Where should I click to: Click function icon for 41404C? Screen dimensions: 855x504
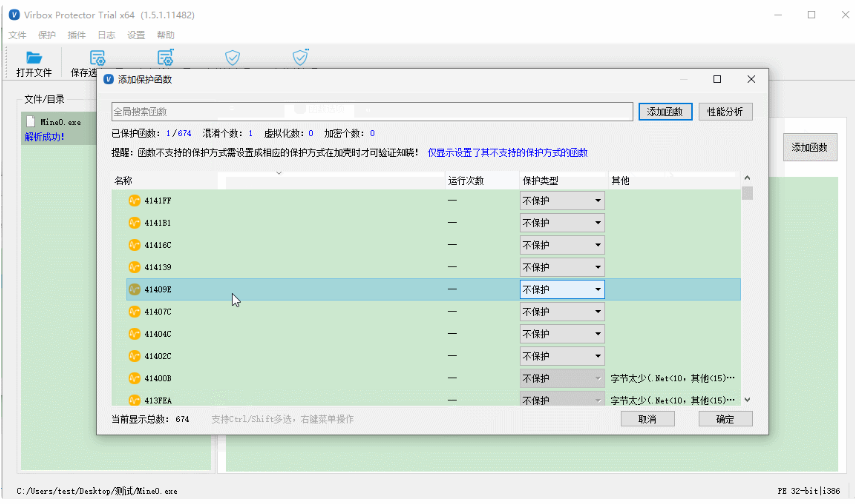tap(135, 334)
